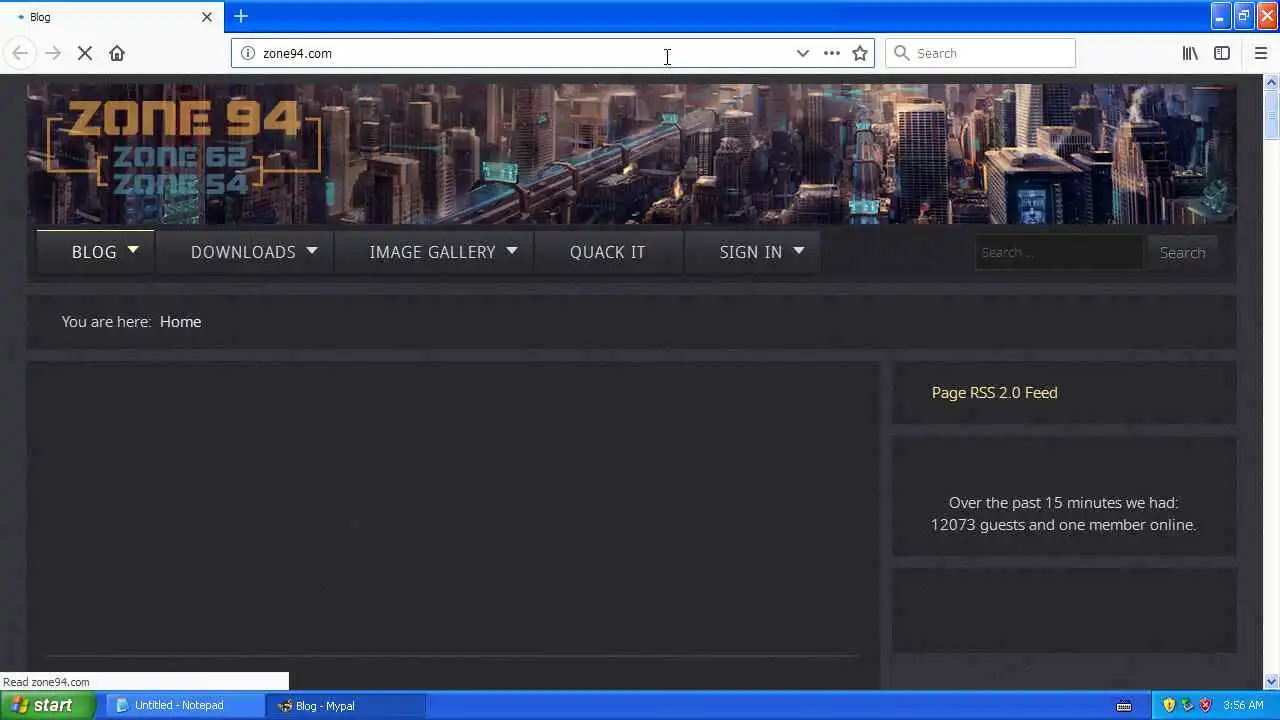Show address bar history dropdown arrow
The width and height of the screenshot is (1280, 720).
802,53
